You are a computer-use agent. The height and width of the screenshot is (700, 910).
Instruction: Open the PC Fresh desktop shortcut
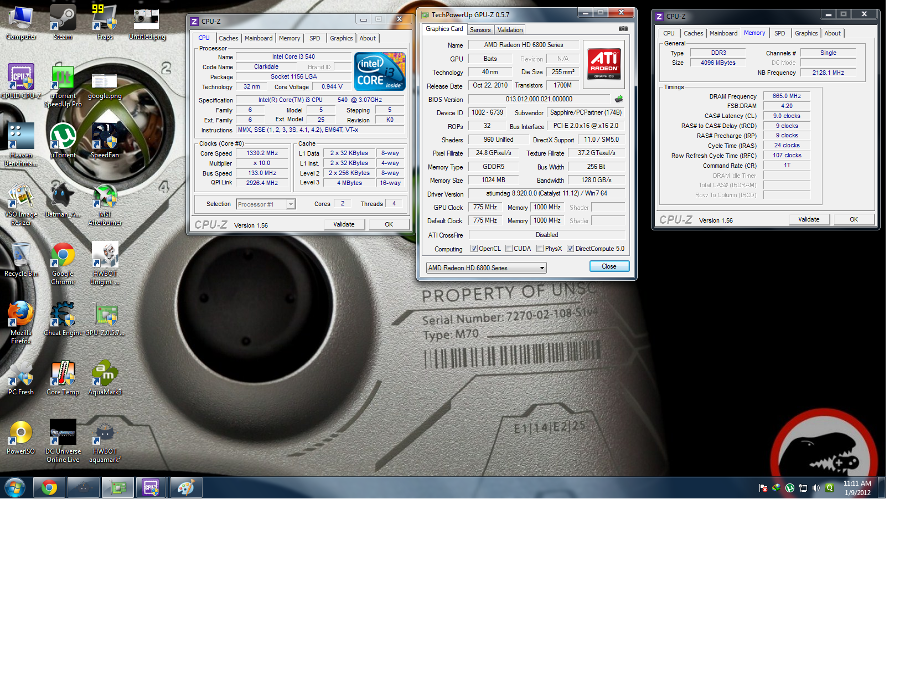click(x=21, y=378)
